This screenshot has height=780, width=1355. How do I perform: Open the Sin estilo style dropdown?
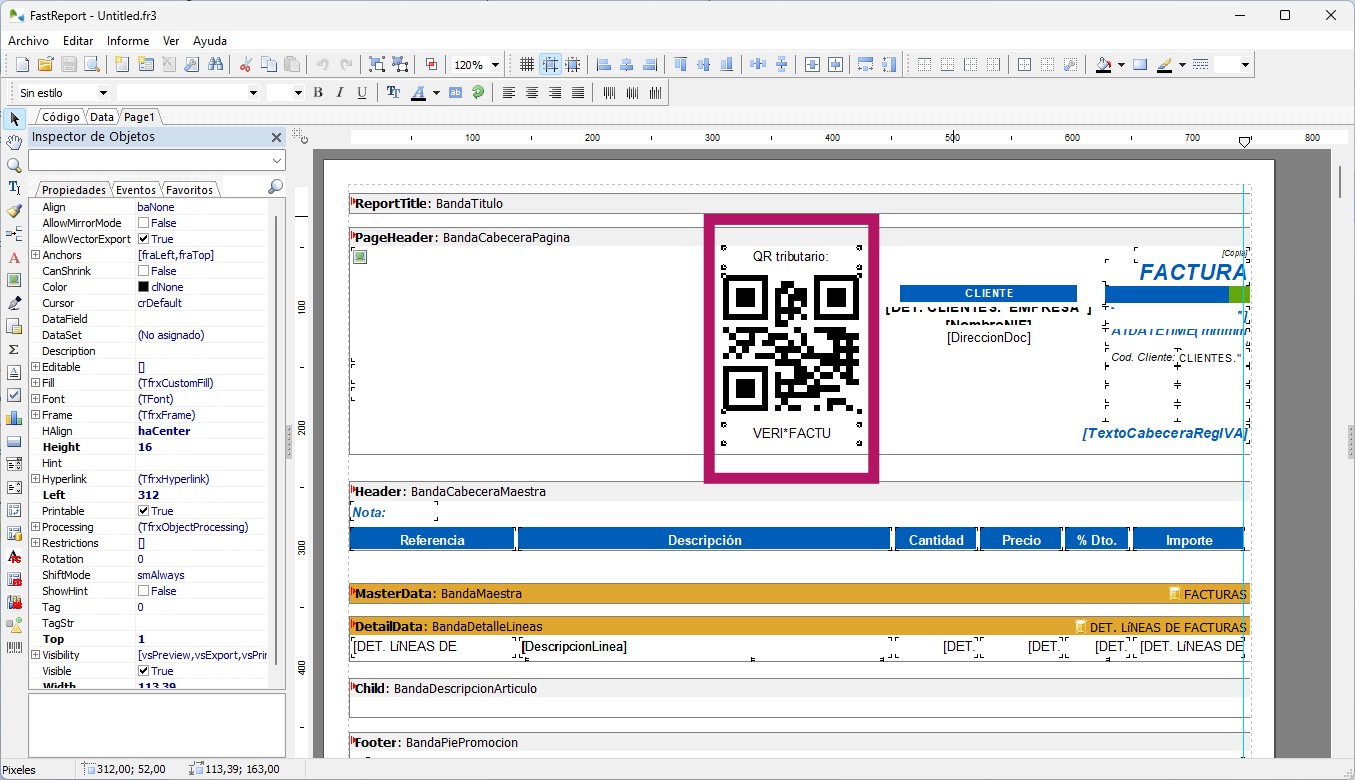[x=101, y=93]
